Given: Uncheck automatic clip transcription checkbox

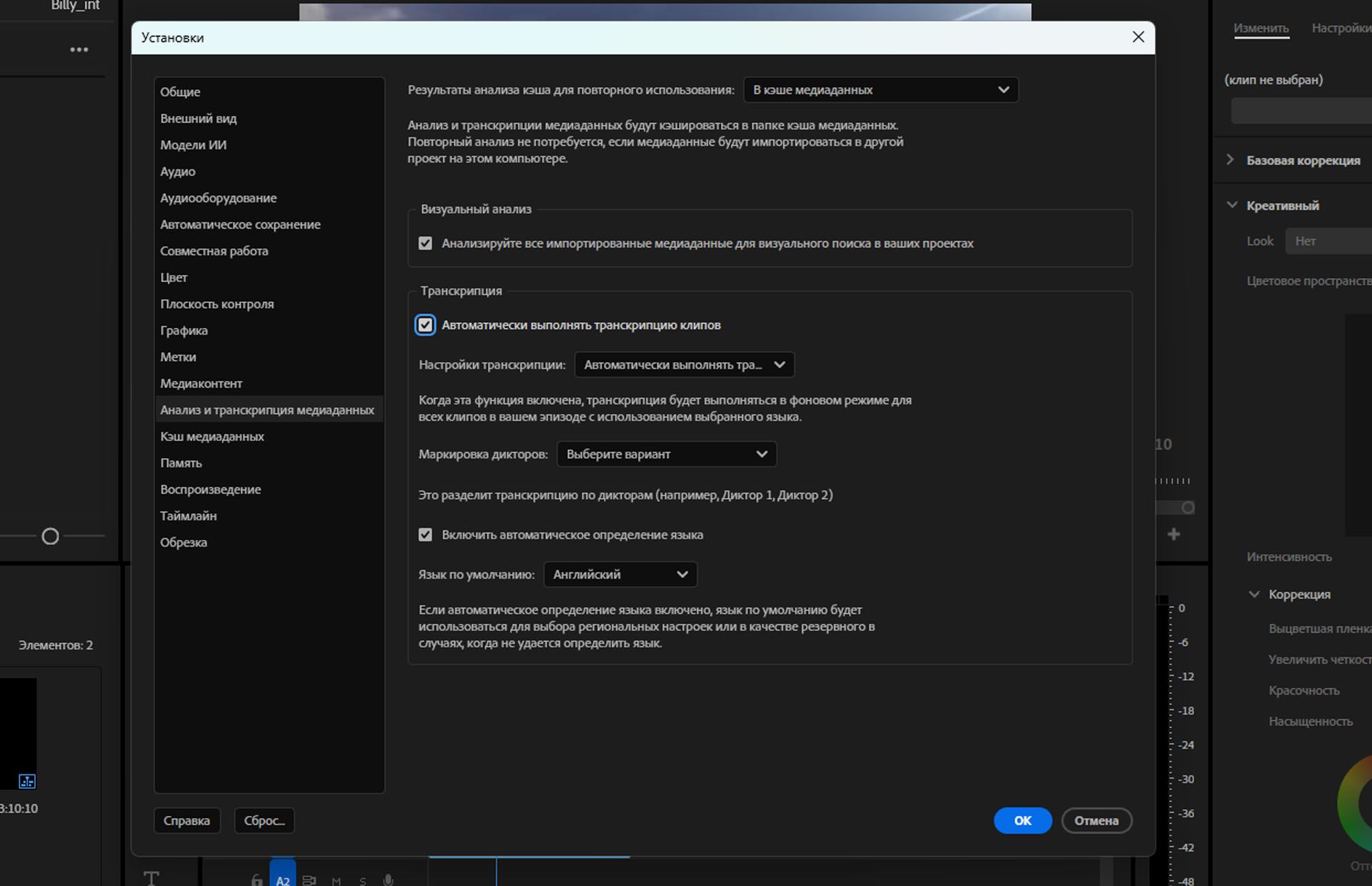Looking at the screenshot, I should tap(425, 325).
